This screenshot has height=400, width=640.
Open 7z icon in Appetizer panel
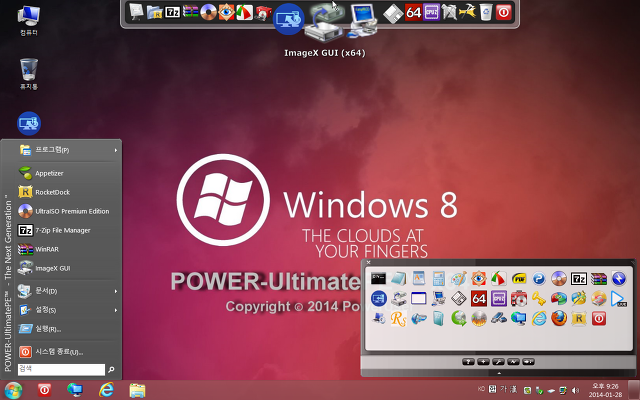(x=579, y=278)
